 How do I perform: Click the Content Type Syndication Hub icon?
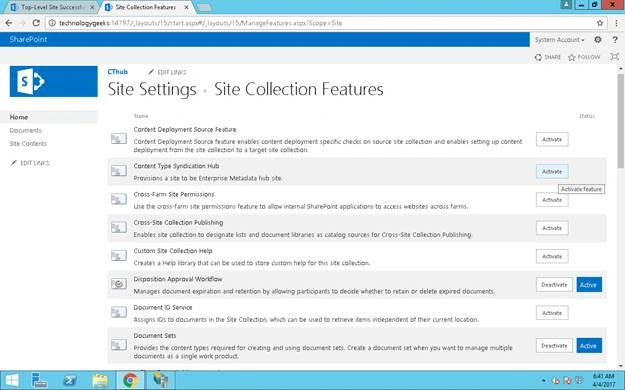tap(119, 171)
